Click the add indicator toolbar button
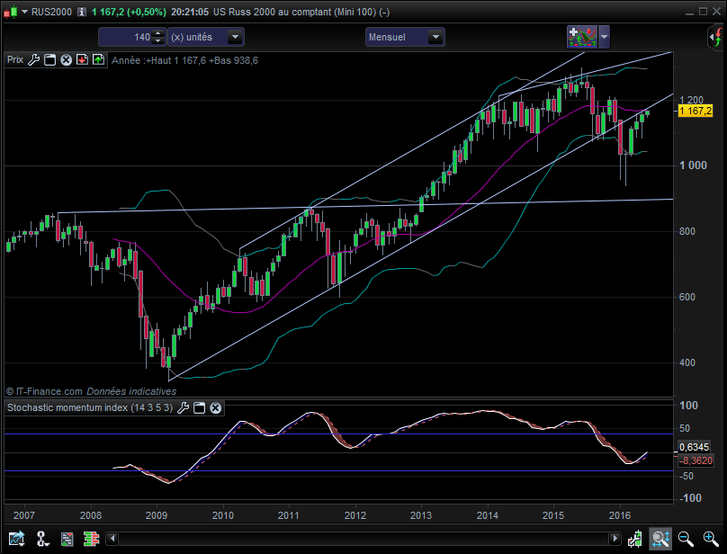Viewport: 727px width, 554px height. (582, 37)
